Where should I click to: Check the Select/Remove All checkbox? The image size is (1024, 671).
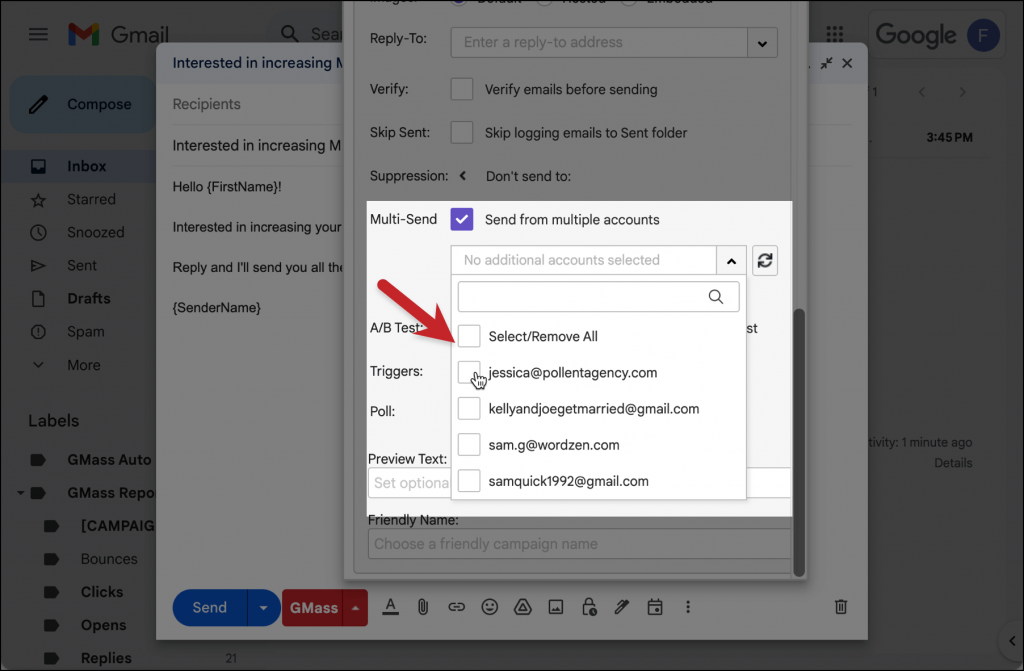[x=468, y=335]
